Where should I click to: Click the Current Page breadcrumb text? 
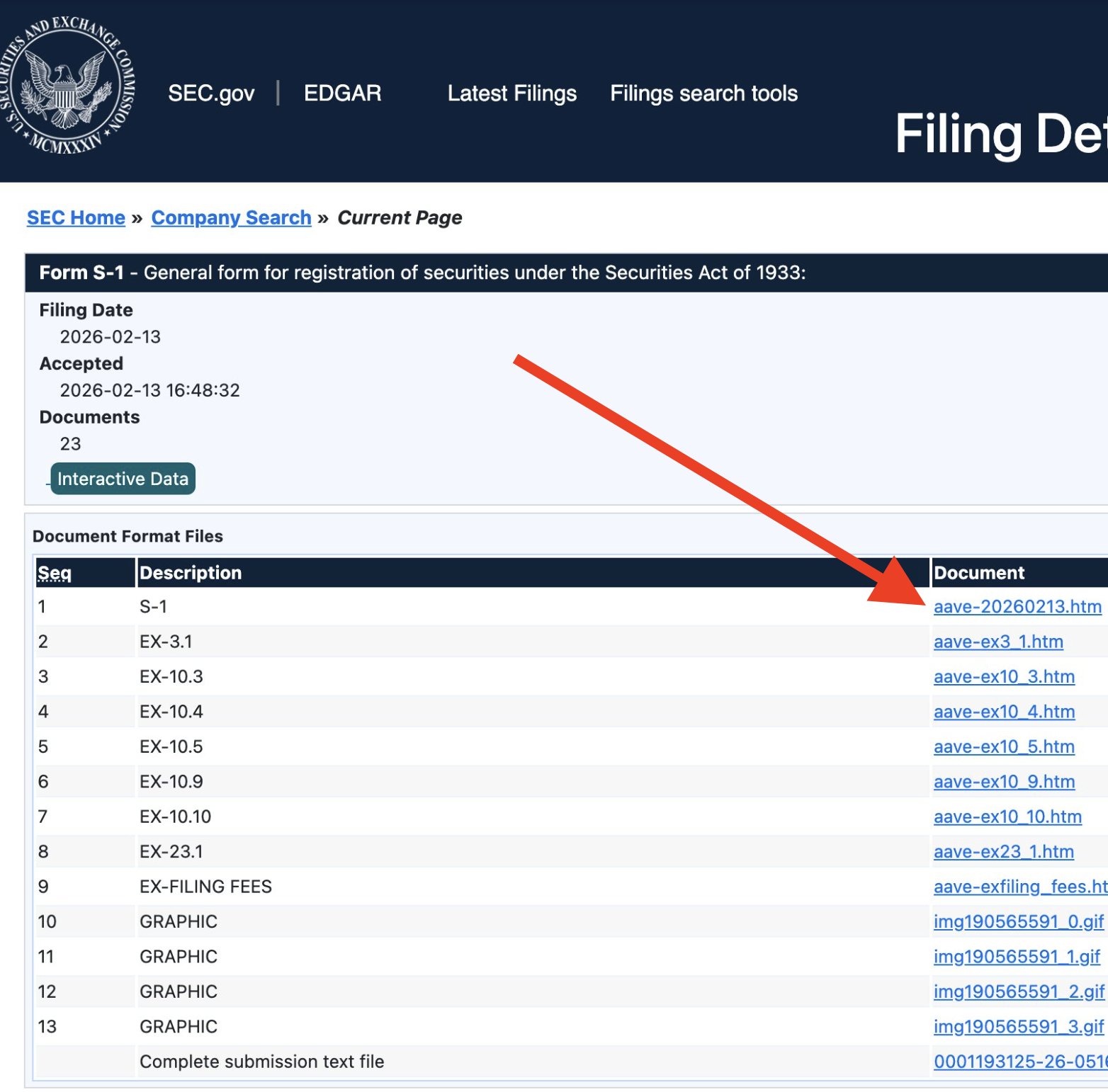coord(400,217)
